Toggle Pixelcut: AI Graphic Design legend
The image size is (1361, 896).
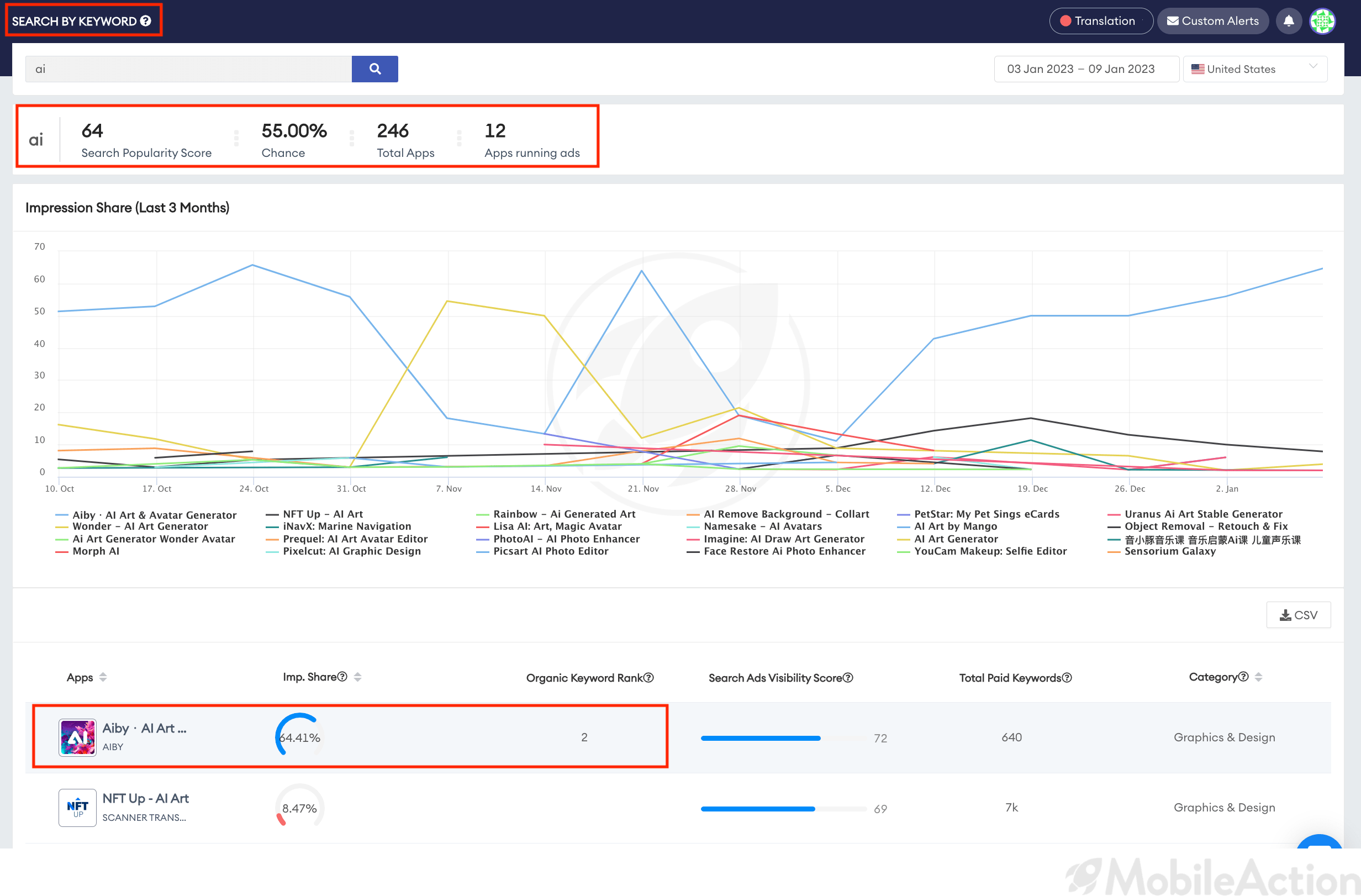(343, 551)
